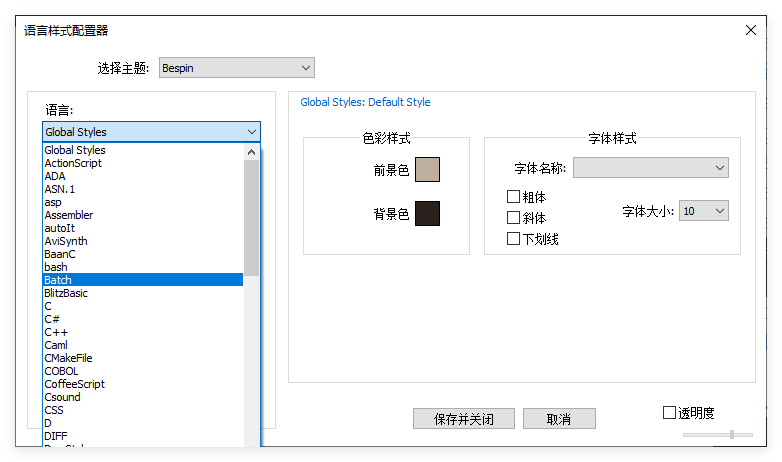The width and height of the screenshot is (782, 462).
Task: Pick CoffeeScript in the language list
Action: (143, 384)
